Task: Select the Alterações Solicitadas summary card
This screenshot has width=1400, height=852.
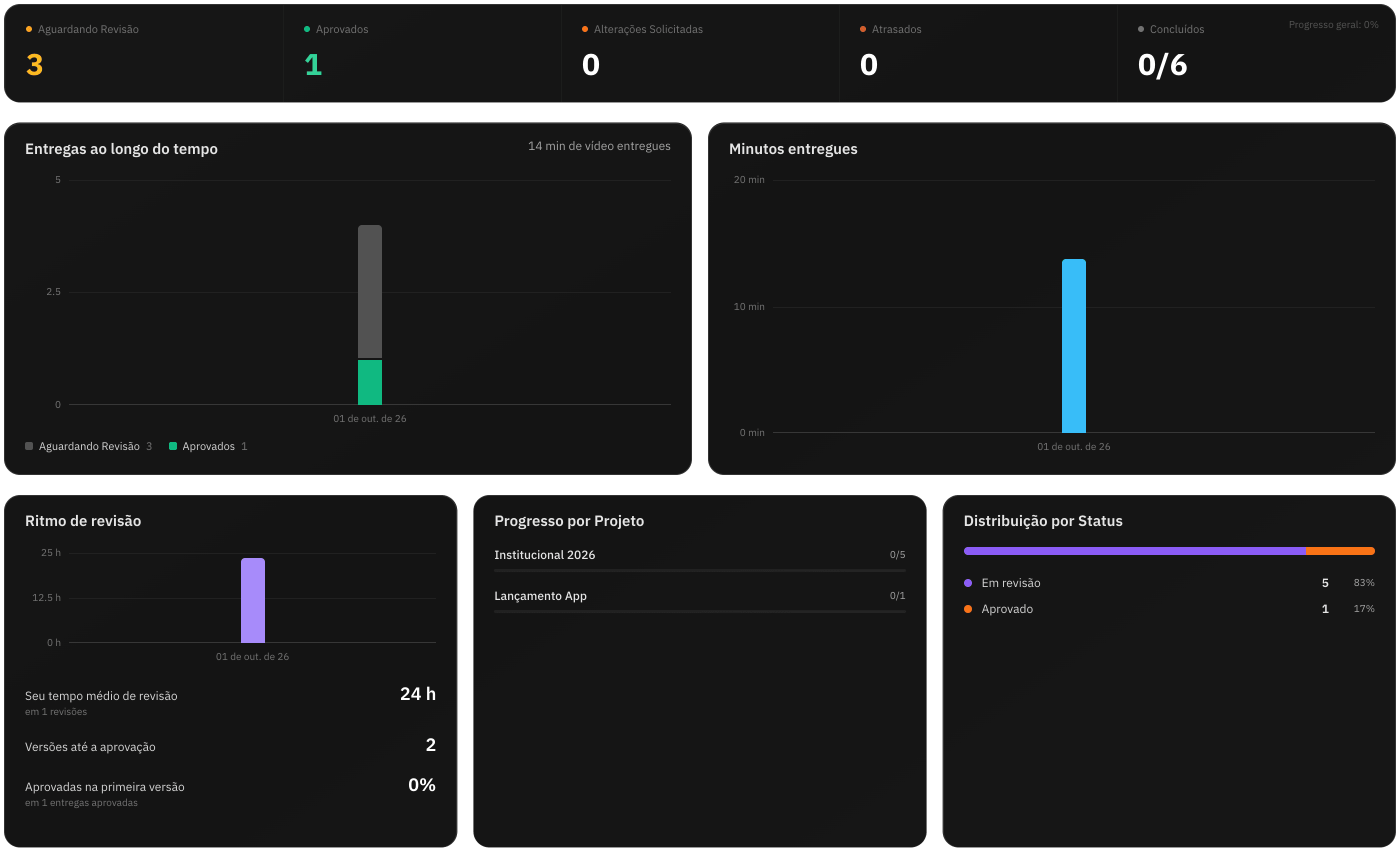Action: point(700,53)
